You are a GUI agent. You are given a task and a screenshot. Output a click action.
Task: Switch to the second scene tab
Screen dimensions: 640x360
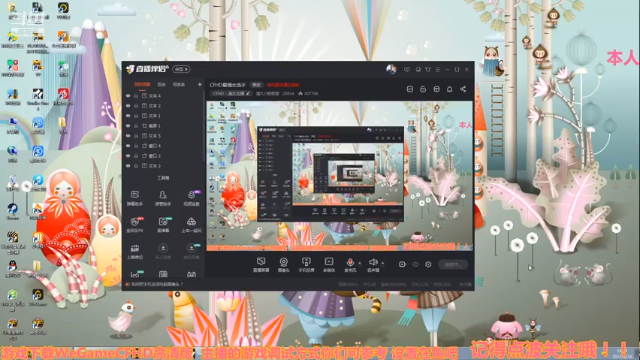pos(161,84)
